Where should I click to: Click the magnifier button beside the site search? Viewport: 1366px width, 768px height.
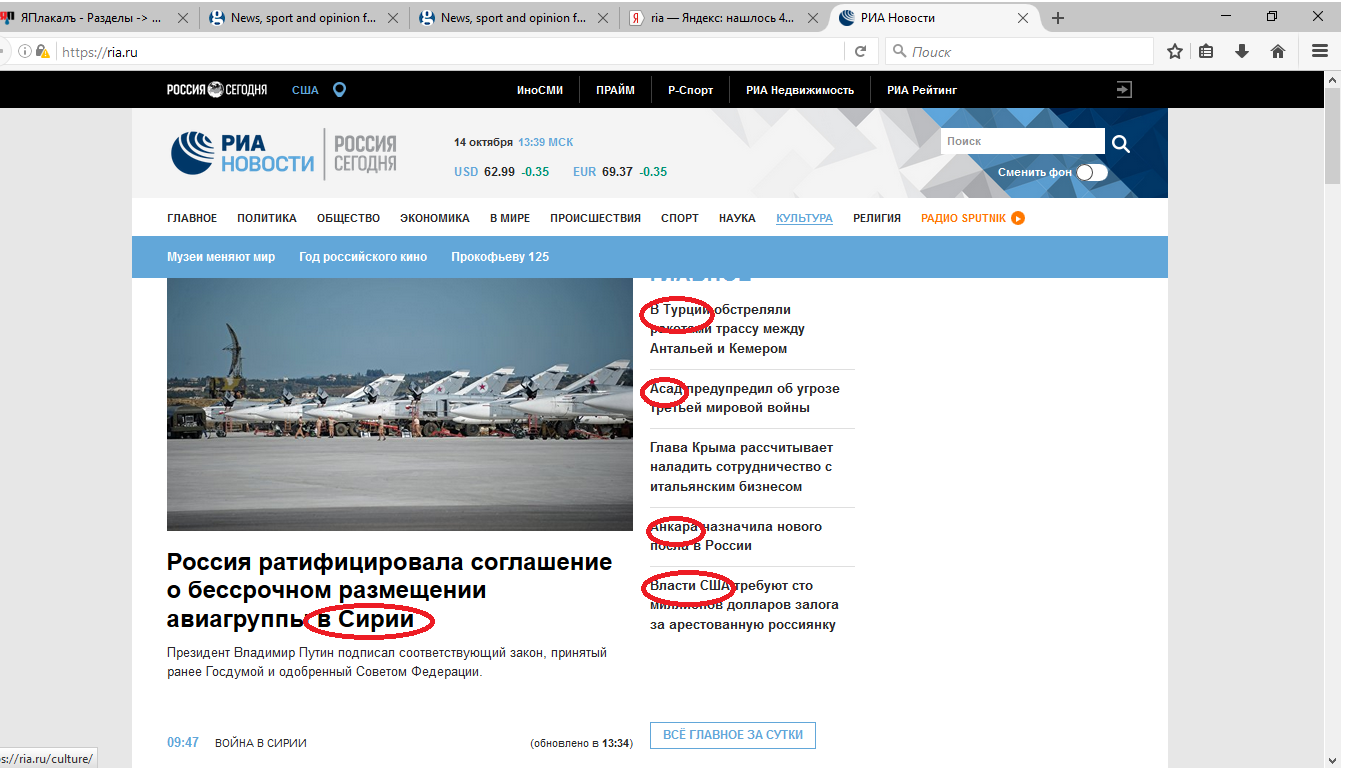point(1121,144)
